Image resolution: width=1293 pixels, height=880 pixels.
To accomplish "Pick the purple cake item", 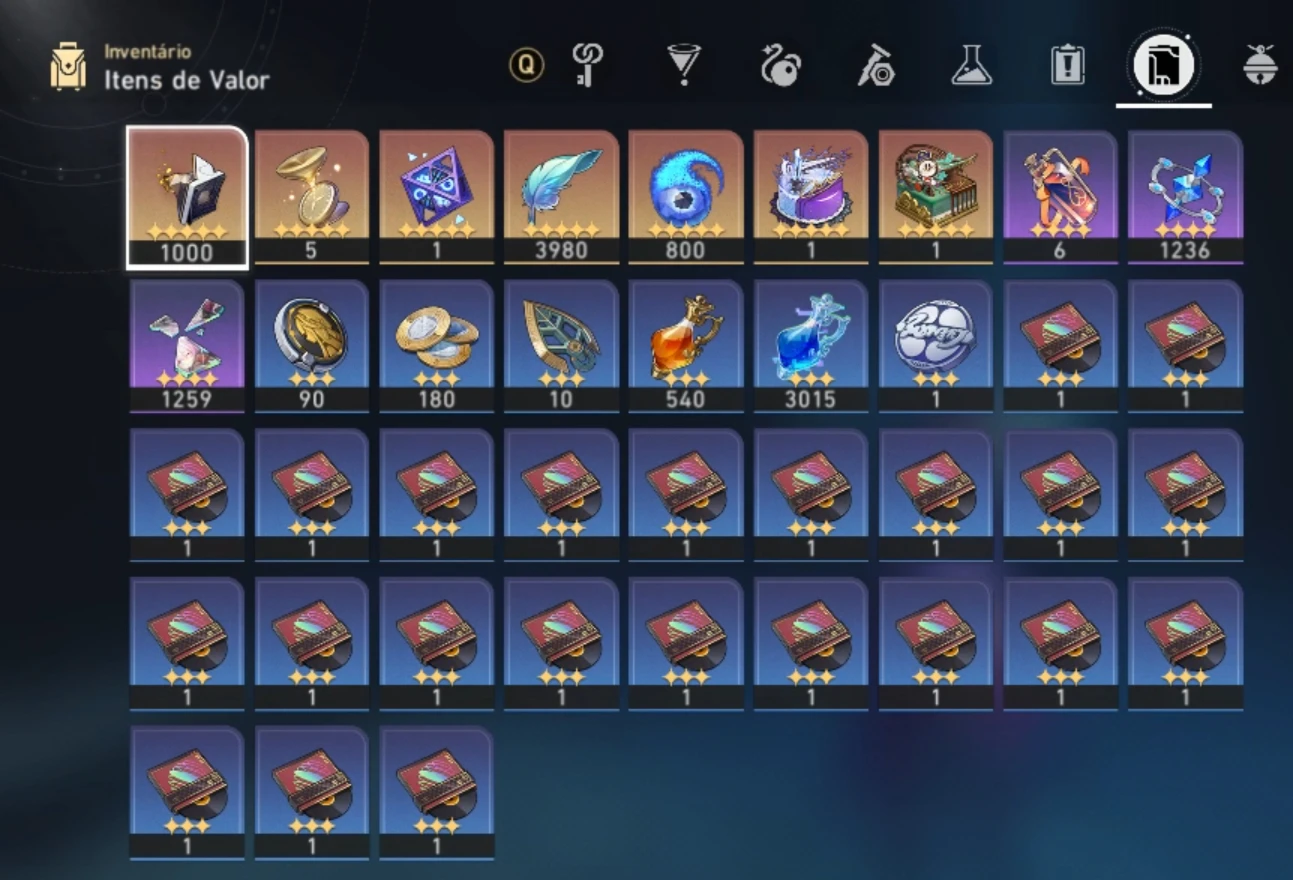I will pos(811,197).
